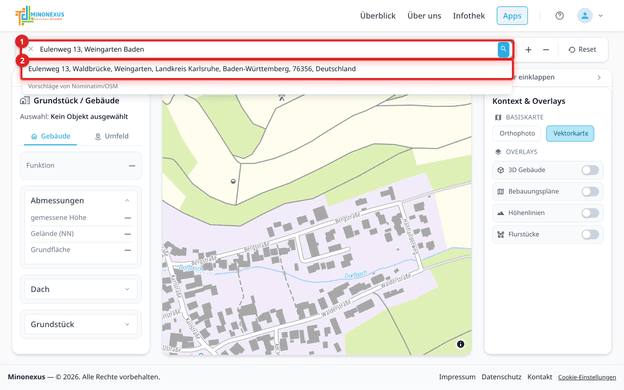Click the Kontext & Overlays heading
Screen dimensions: 624x390
(528, 101)
